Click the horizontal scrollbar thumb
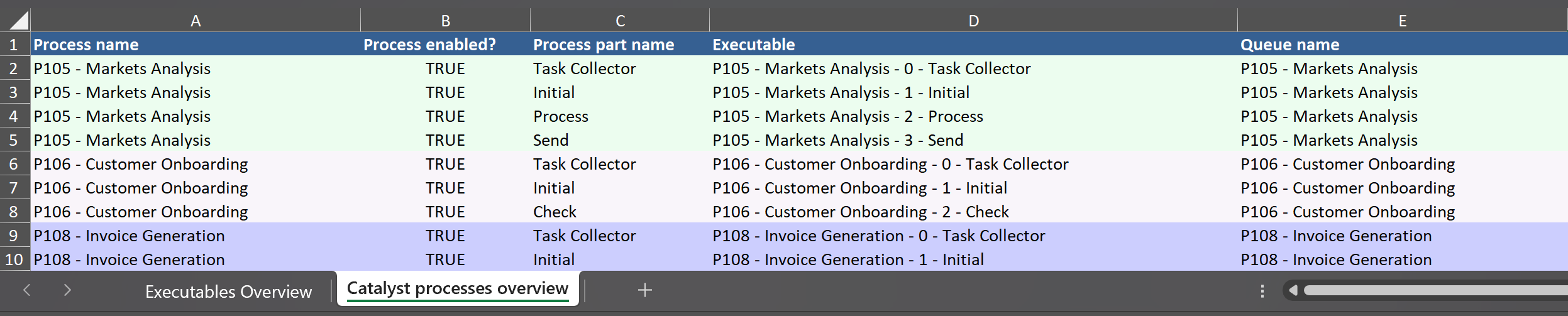 tap(1433, 290)
